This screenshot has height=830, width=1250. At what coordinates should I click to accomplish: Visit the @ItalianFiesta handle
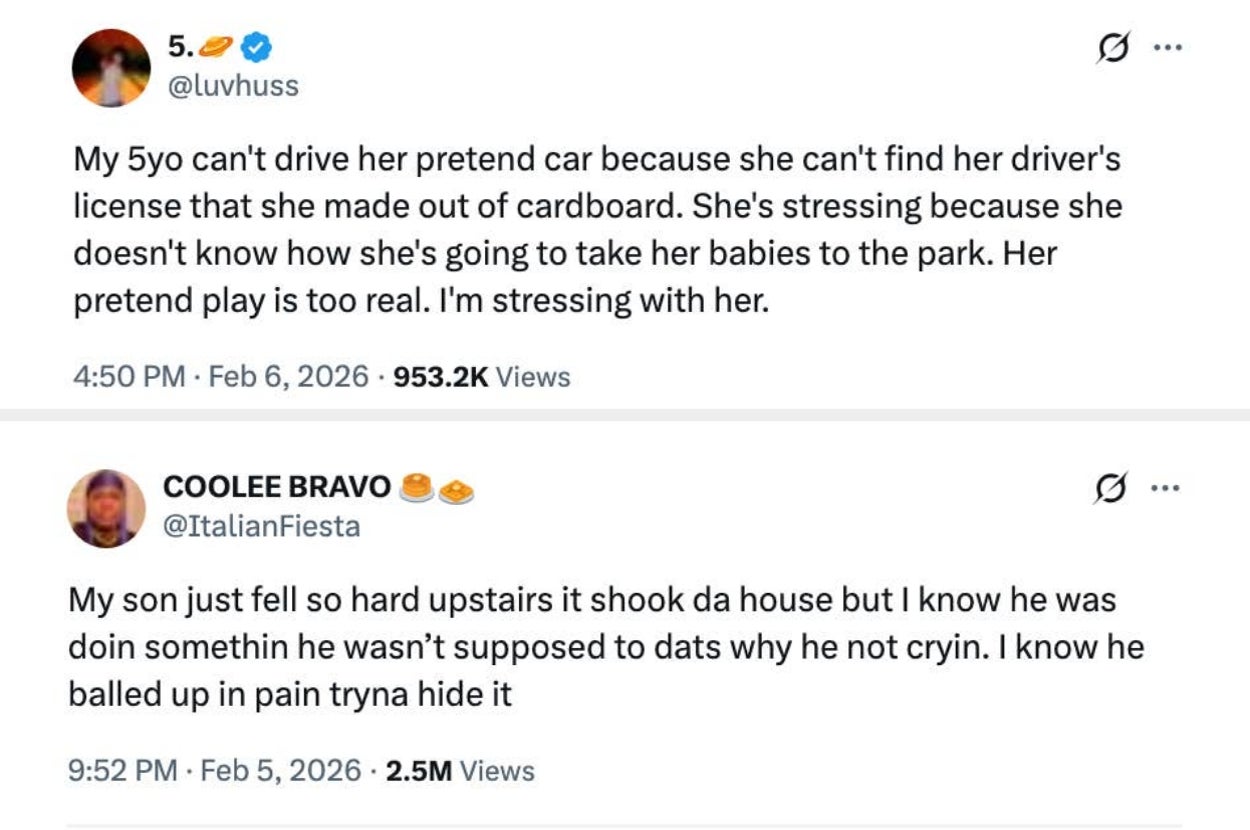pos(260,526)
